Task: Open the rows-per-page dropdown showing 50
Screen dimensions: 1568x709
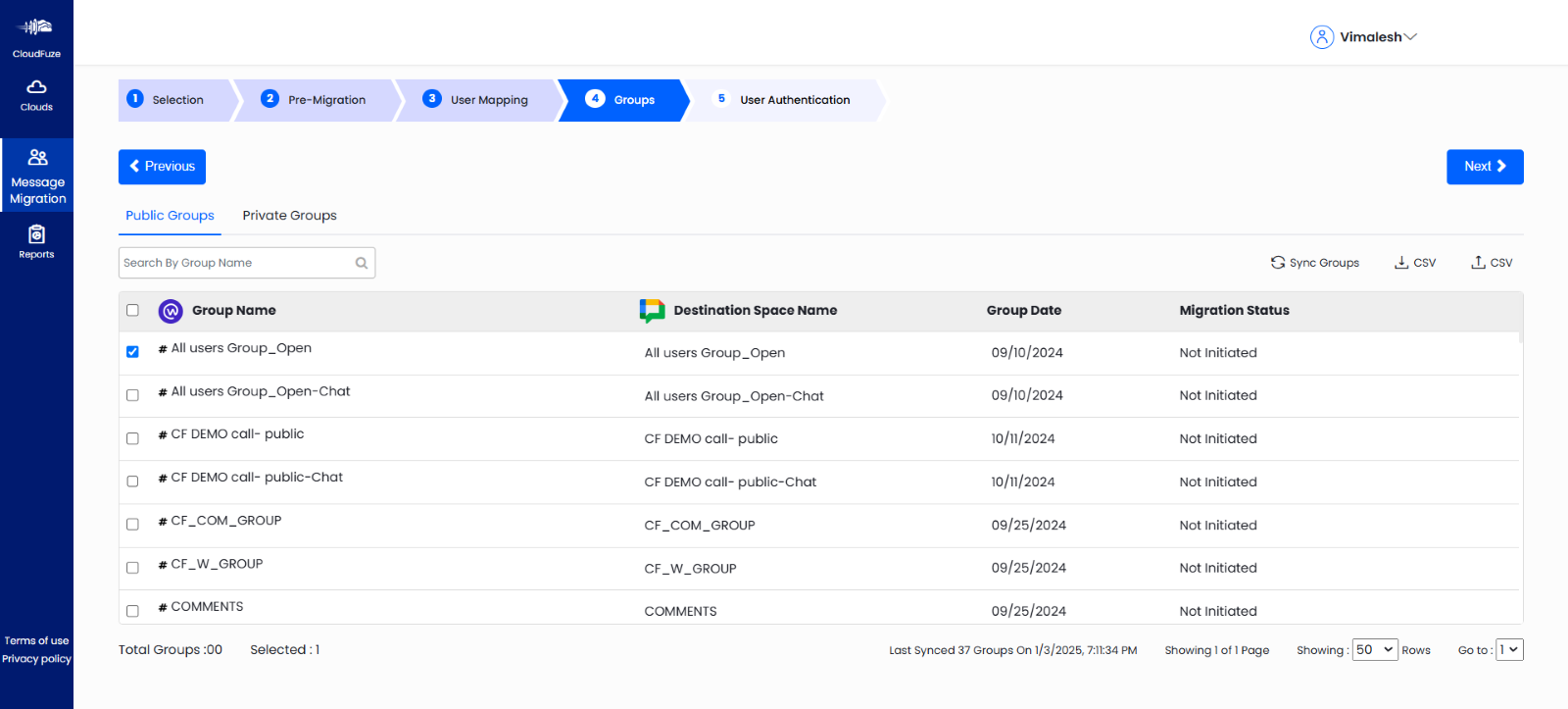Action: coord(1374,650)
